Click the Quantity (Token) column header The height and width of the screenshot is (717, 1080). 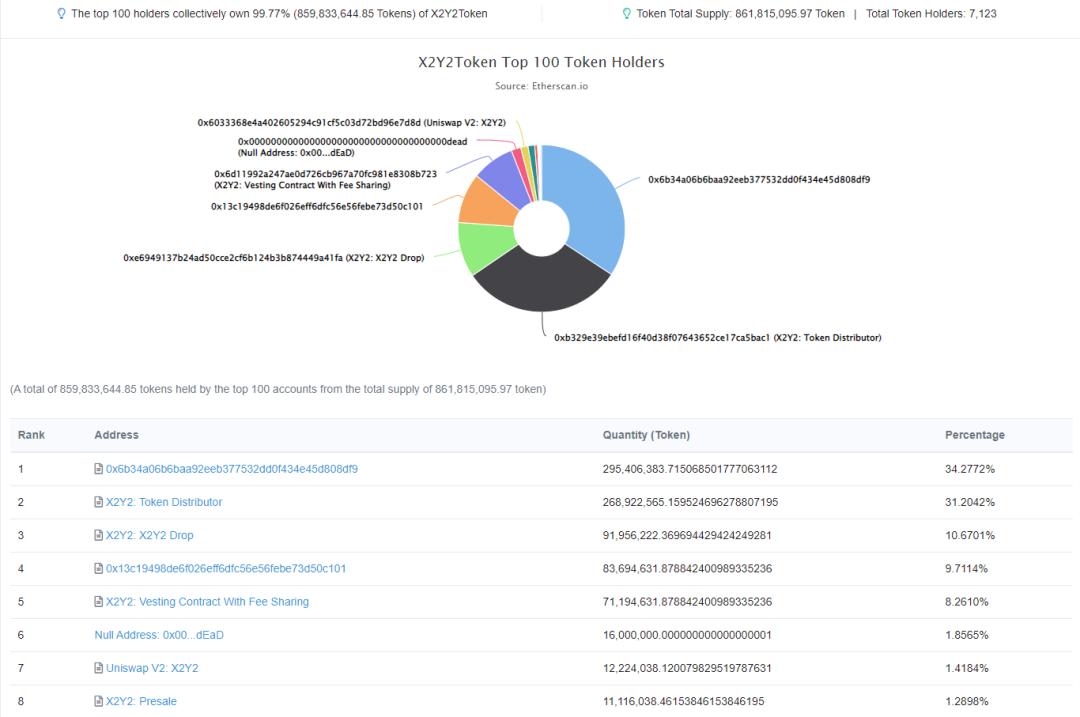(x=646, y=435)
